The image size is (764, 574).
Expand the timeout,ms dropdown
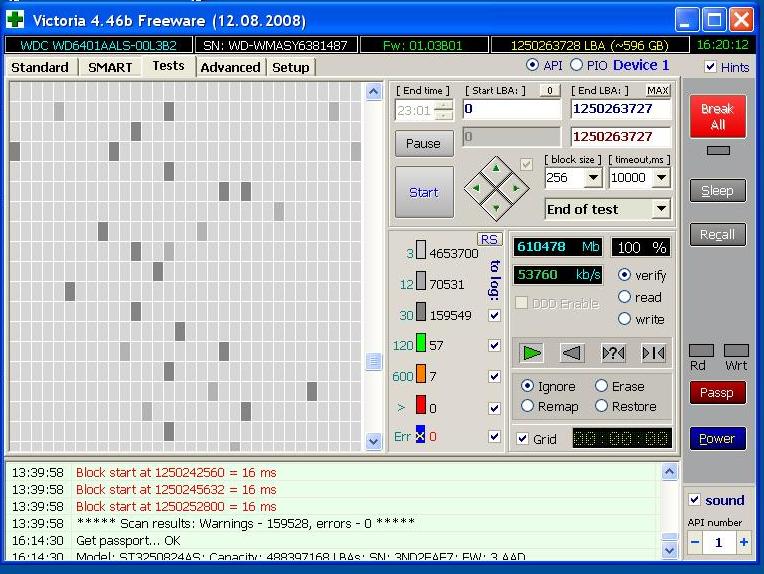(x=661, y=178)
